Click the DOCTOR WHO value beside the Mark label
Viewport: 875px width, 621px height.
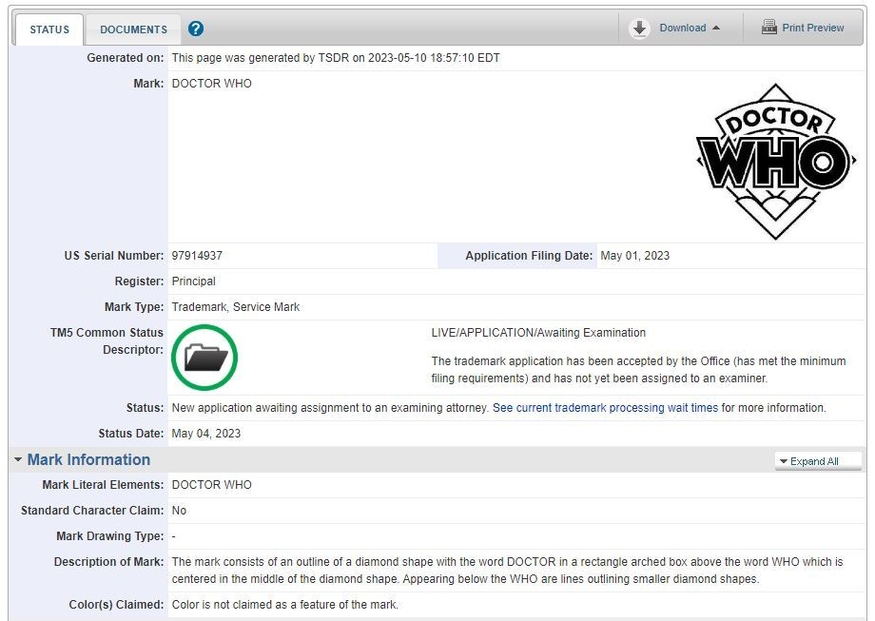[x=211, y=84]
